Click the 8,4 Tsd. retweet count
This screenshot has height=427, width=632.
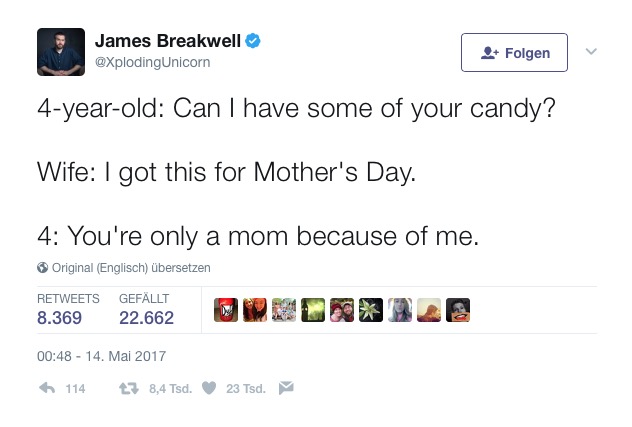click(x=169, y=389)
